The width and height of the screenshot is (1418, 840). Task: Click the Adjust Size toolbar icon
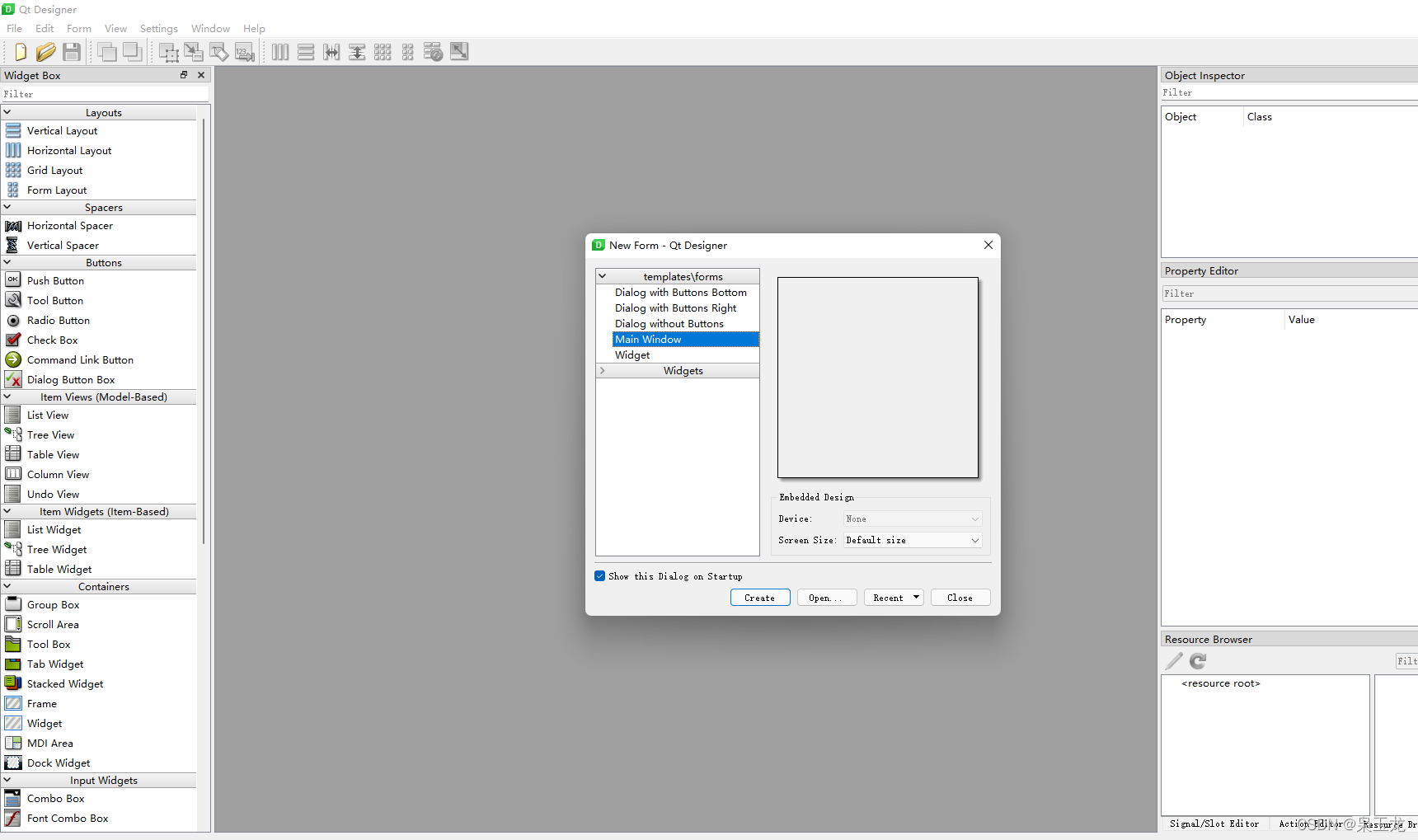click(x=459, y=52)
